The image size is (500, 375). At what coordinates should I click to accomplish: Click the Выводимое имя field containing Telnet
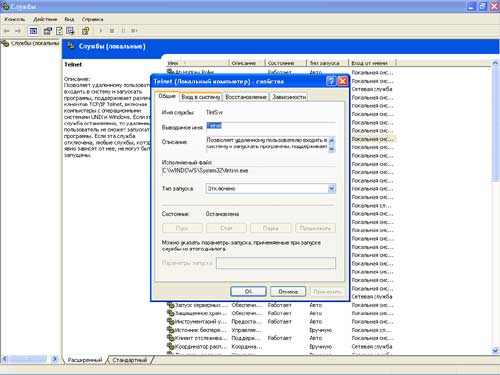271,126
